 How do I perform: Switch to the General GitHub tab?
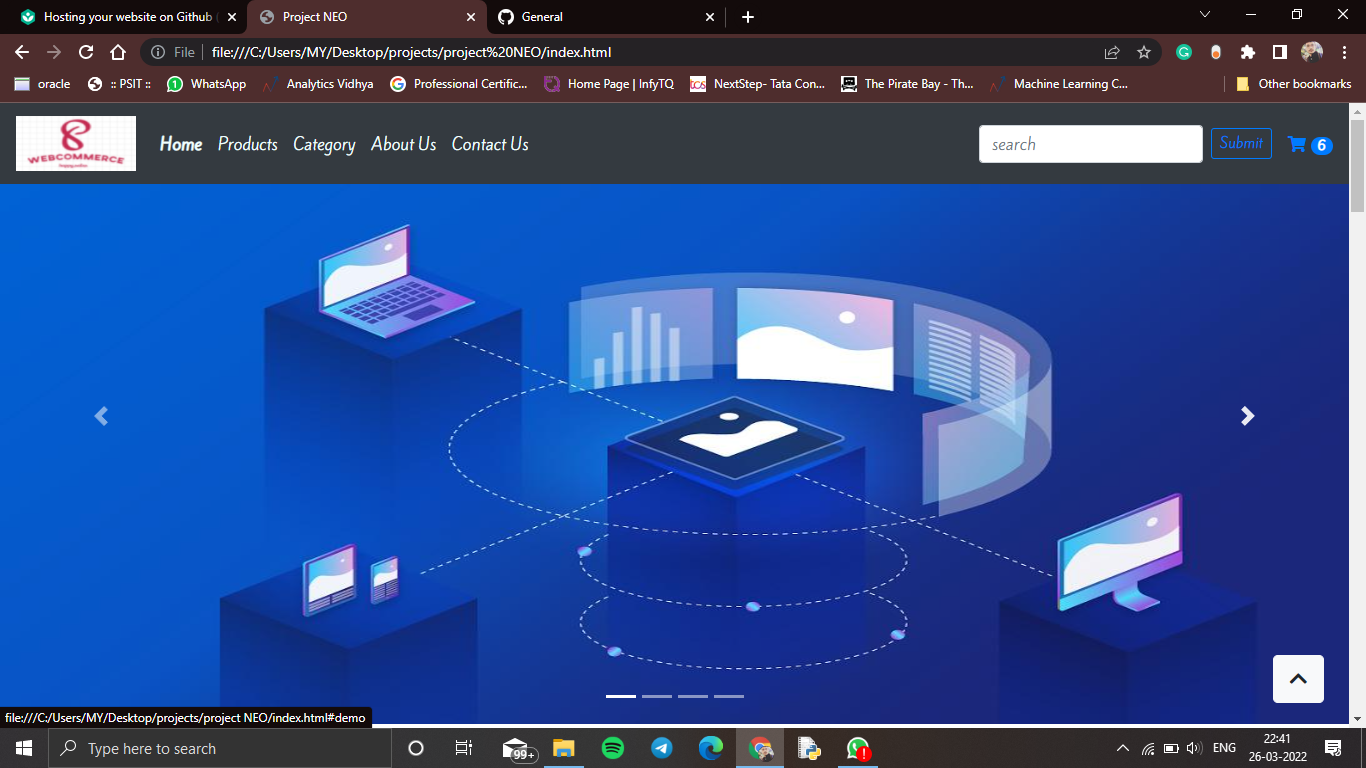point(607,17)
